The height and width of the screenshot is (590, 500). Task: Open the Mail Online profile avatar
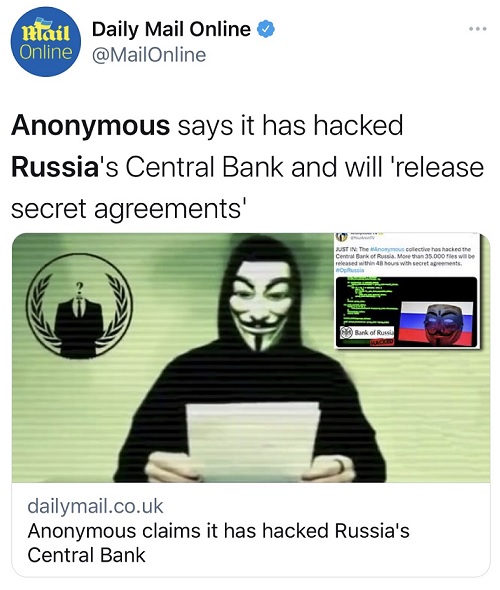point(46,41)
